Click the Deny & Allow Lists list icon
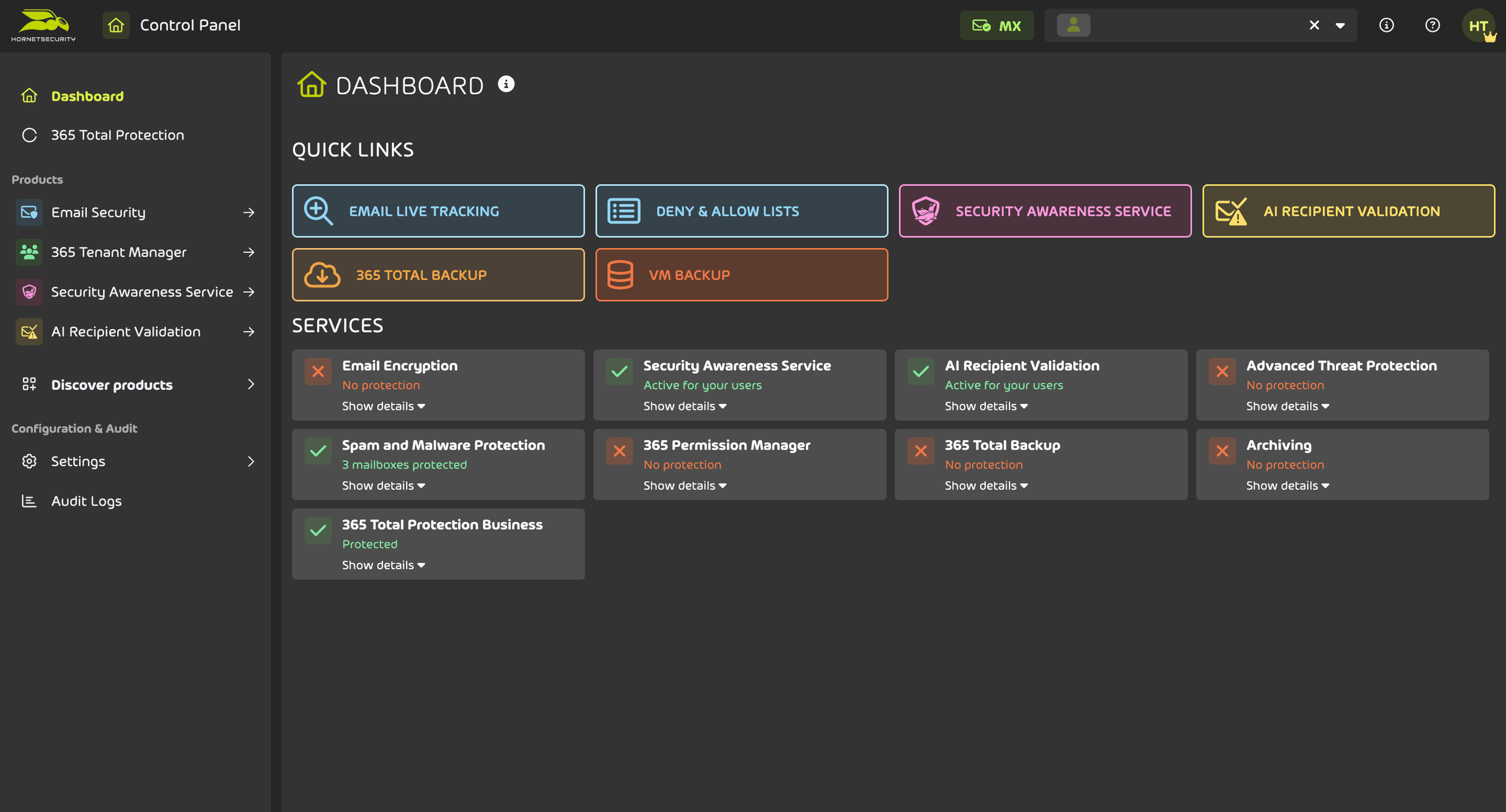Screen dimensions: 1506x812 (624, 211)
